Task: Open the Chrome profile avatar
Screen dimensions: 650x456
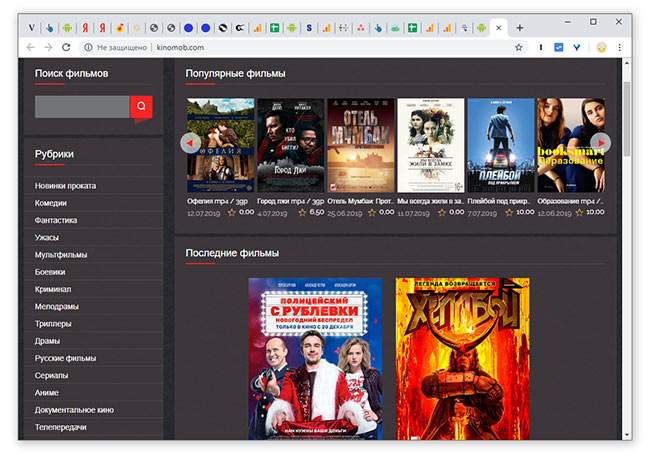Action: [x=601, y=48]
